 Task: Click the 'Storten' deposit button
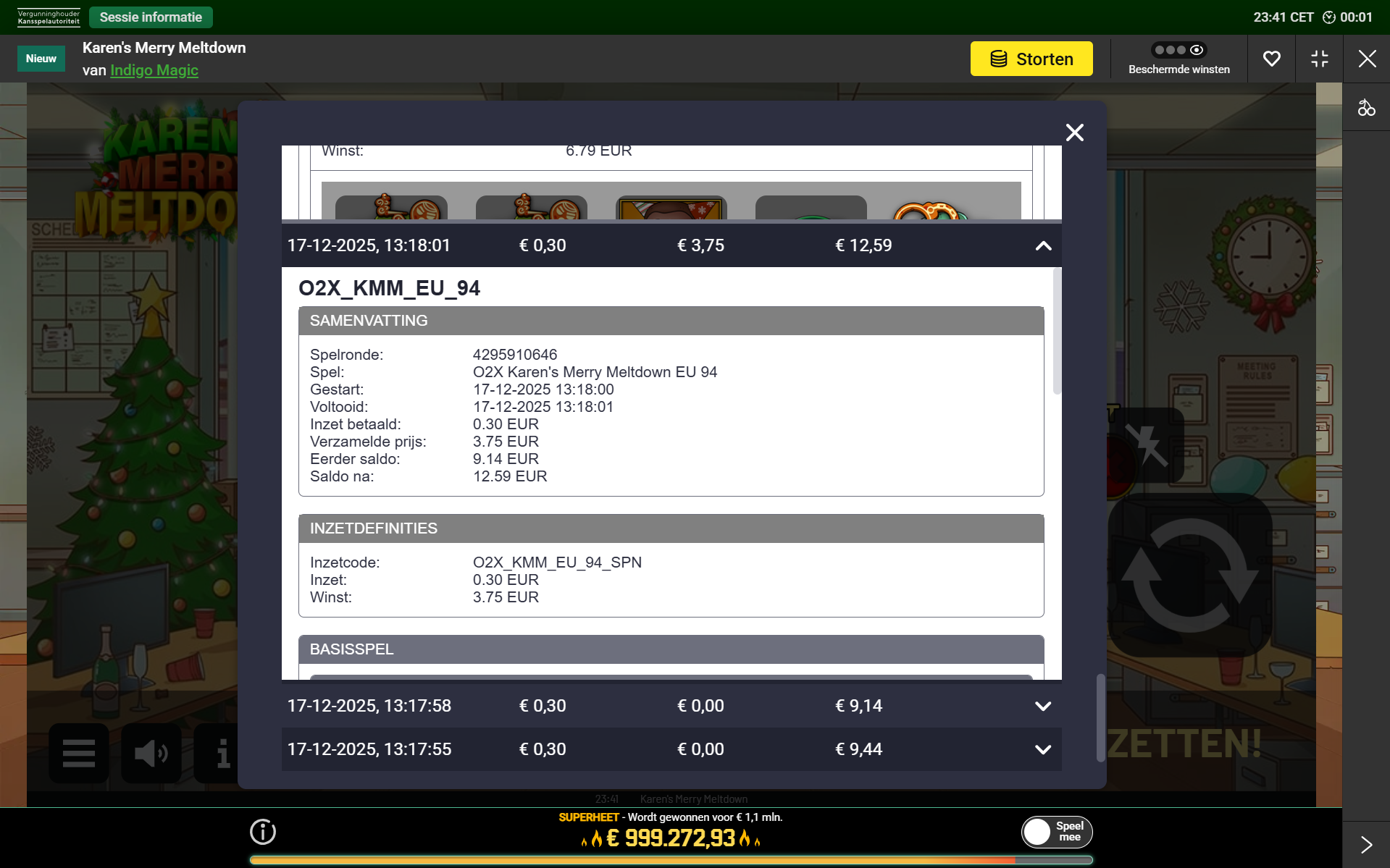1031,59
